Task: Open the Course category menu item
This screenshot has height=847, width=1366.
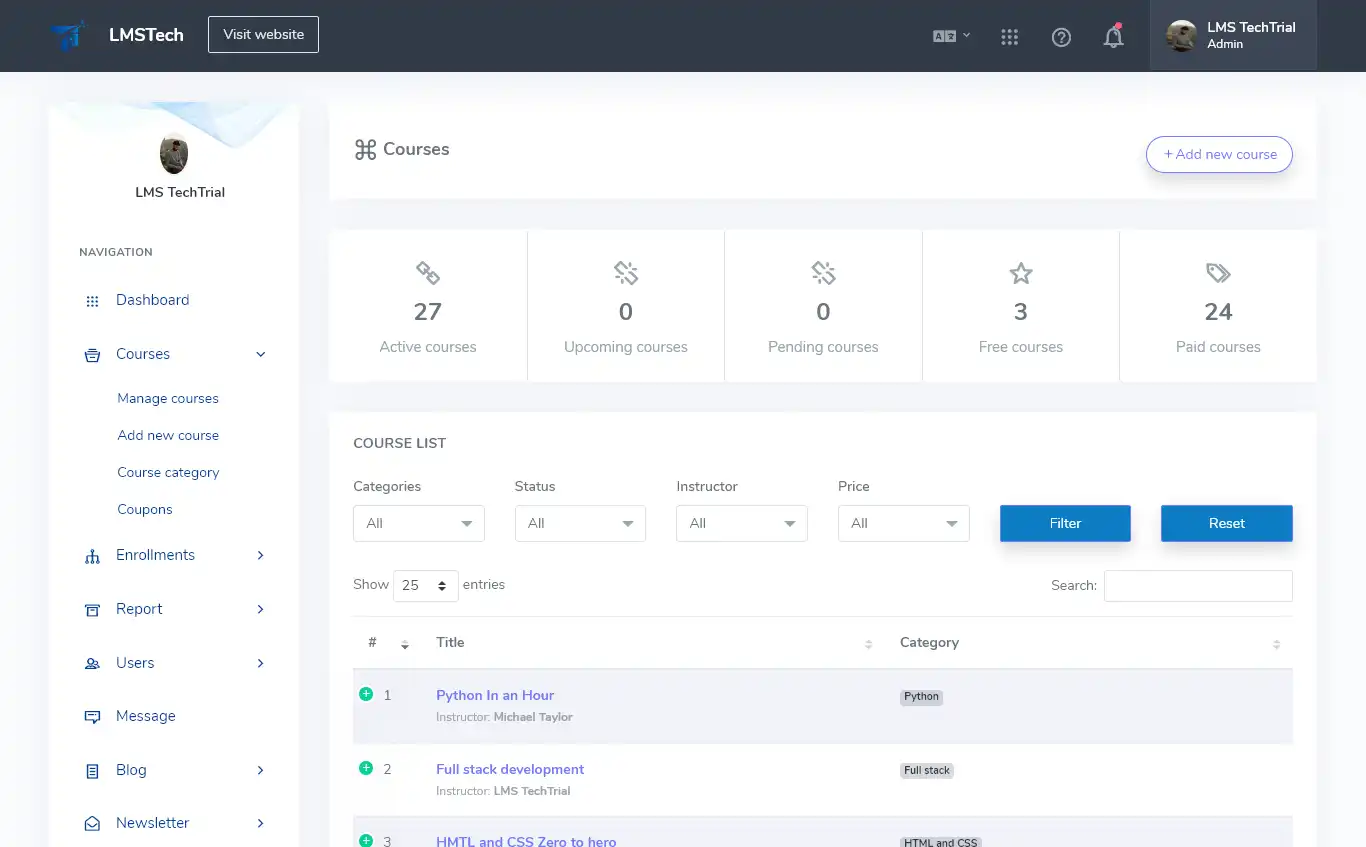Action: click(168, 472)
